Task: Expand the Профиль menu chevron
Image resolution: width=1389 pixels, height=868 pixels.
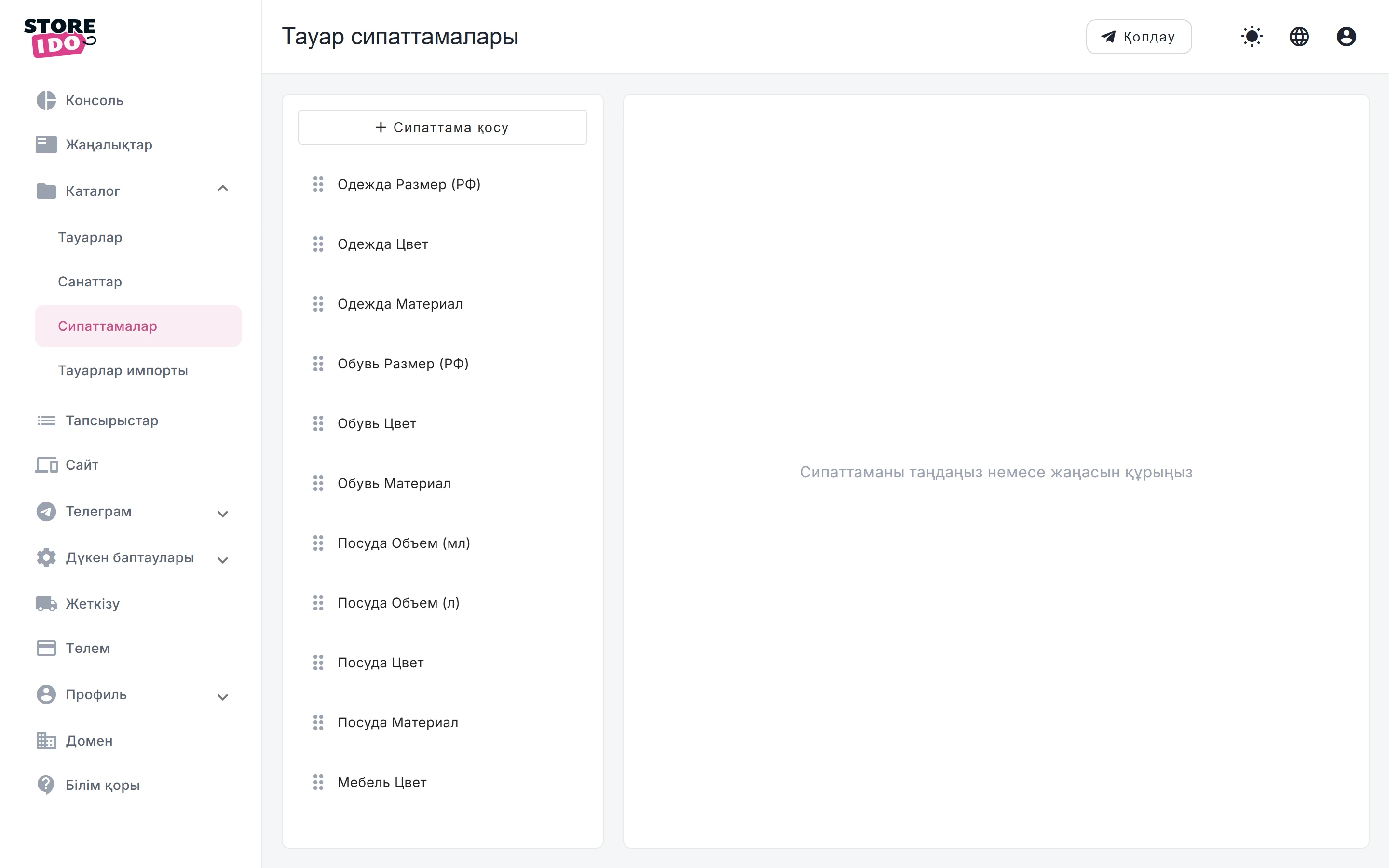Action: tap(223, 697)
